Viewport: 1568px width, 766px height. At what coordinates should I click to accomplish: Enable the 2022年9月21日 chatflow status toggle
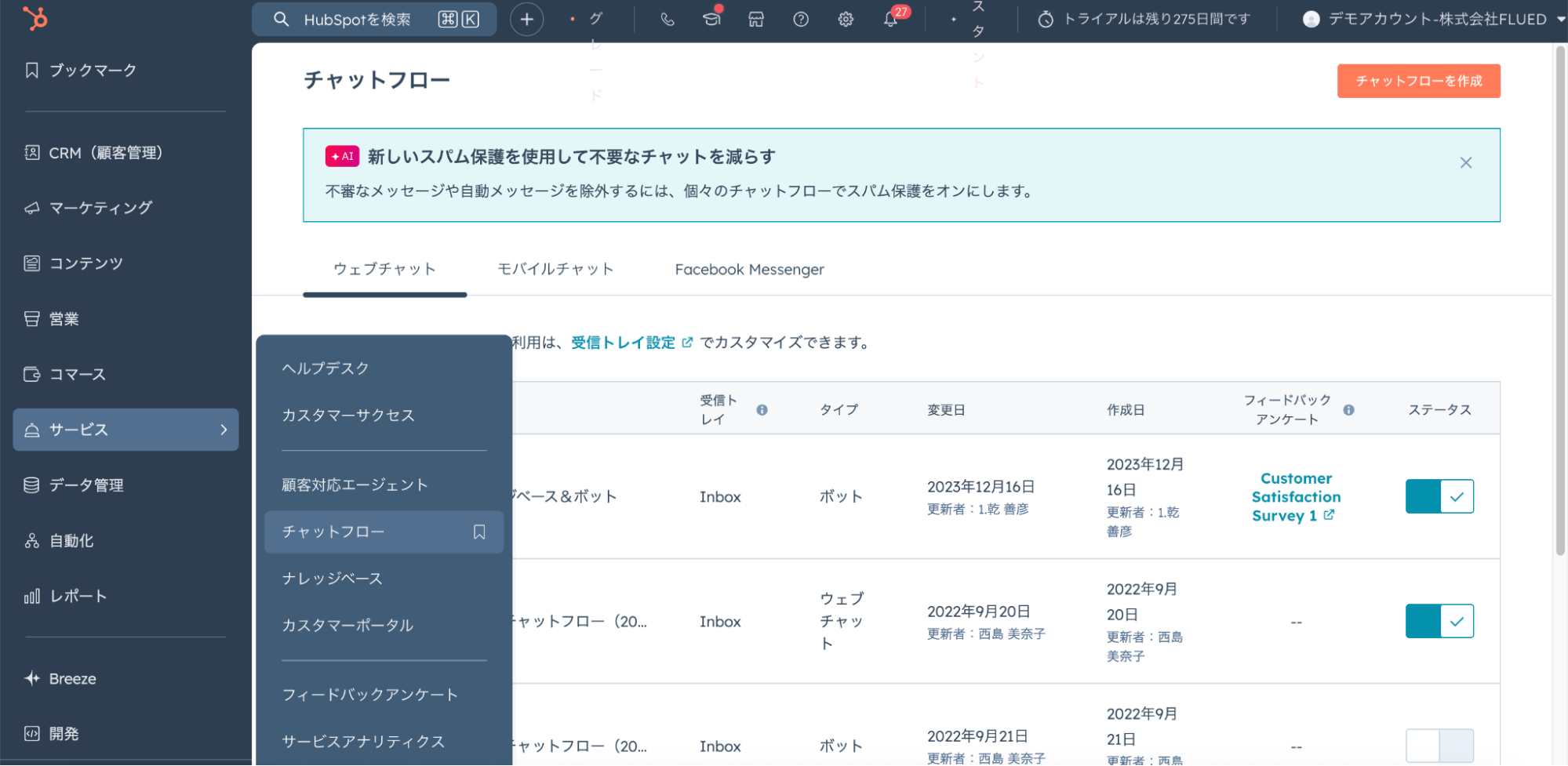(1439, 746)
